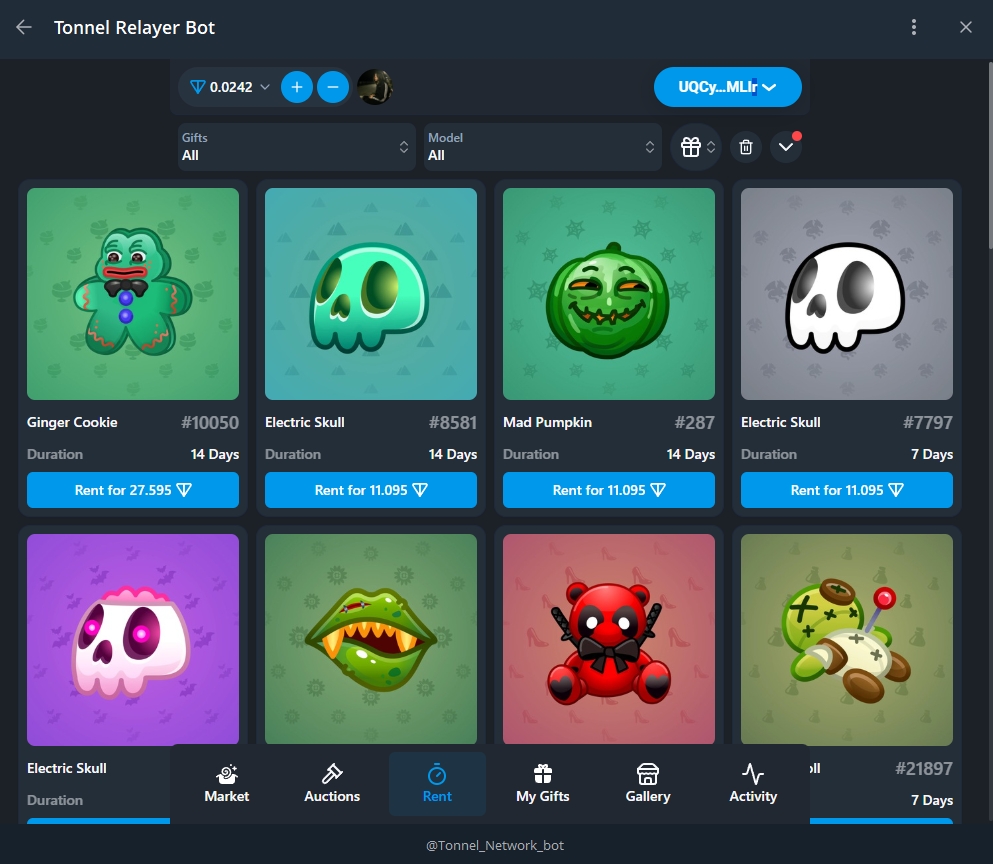The width and height of the screenshot is (993, 864).
Task: Expand the TON balance 0.0242 chevron
Action: (265, 87)
